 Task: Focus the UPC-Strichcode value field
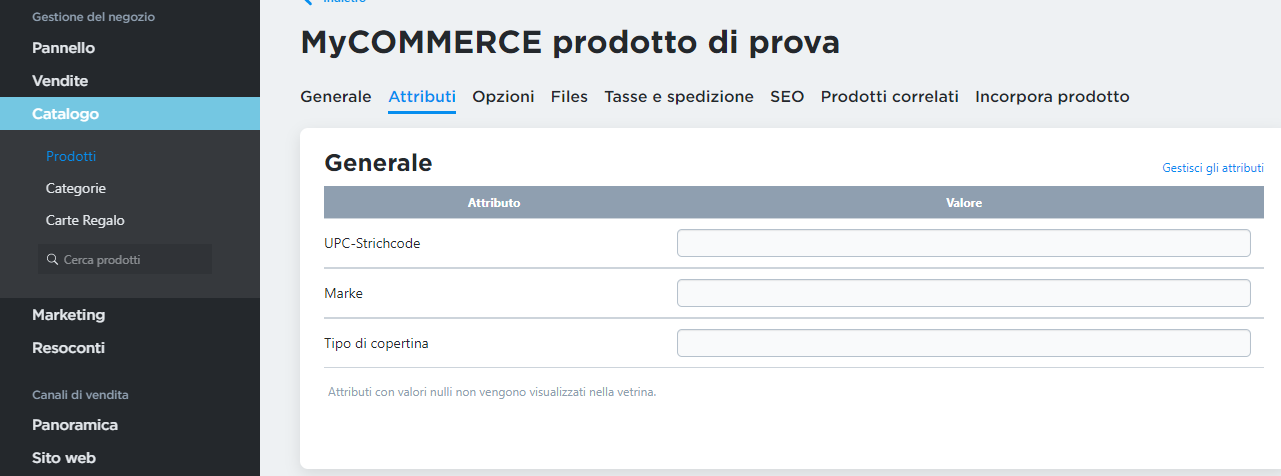[964, 243]
